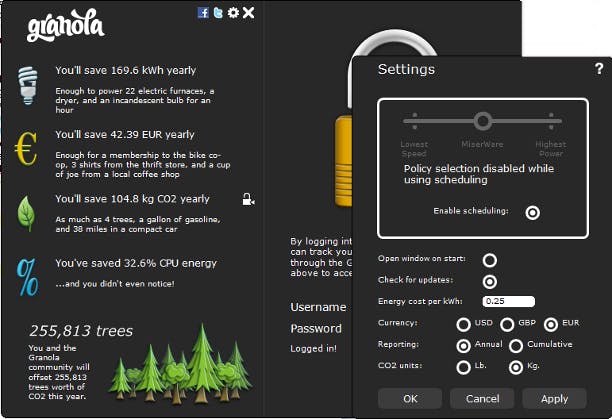The image size is (612, 419).
Task: Open settings via the gear icon
Action: tap(233, 13)
